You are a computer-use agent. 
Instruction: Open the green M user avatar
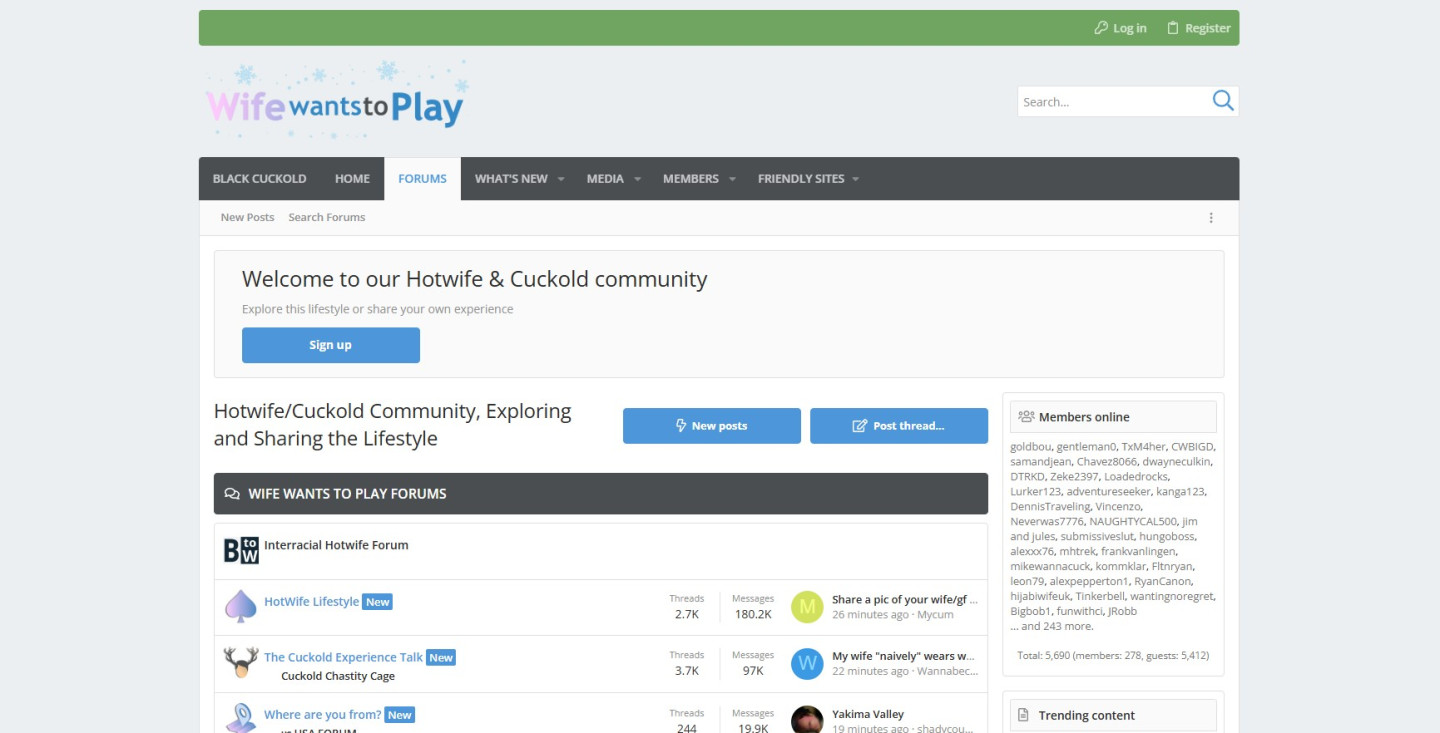tap(807, 607)
